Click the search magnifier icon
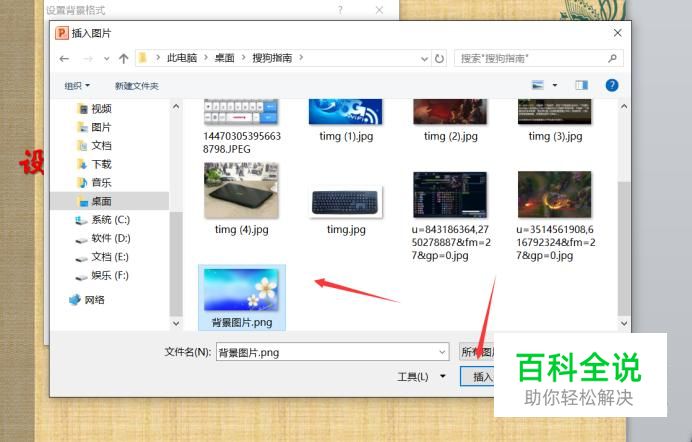692x442 pixels. (x=612, y=58)
